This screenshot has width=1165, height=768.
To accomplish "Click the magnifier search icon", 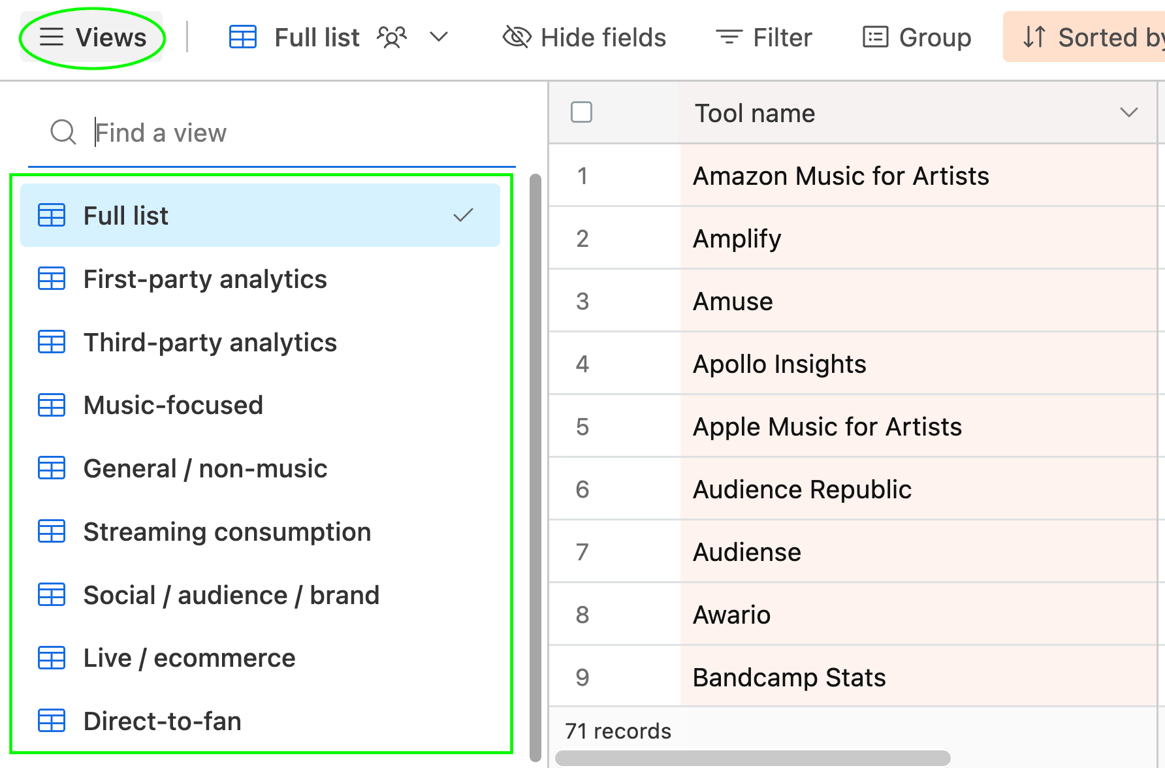I will tap(63, 132).
